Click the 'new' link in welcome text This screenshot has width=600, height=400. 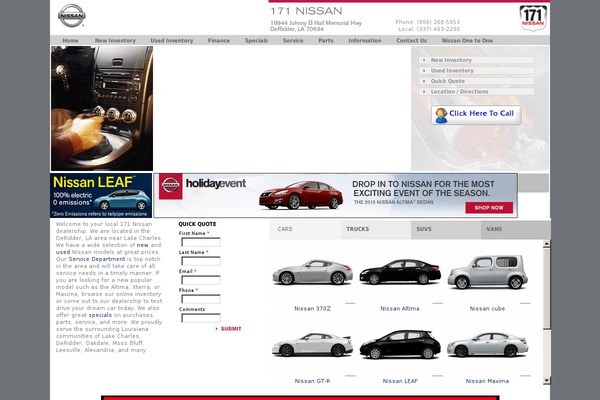pos(143,245)
